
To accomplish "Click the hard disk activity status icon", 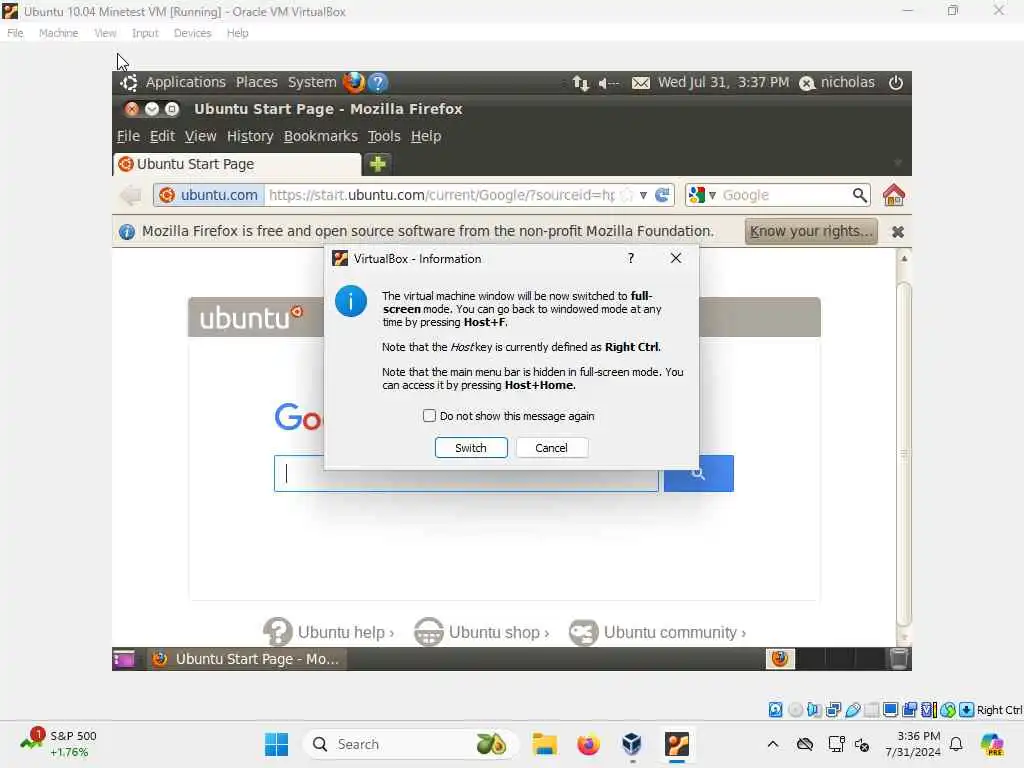I will [775, 710].
